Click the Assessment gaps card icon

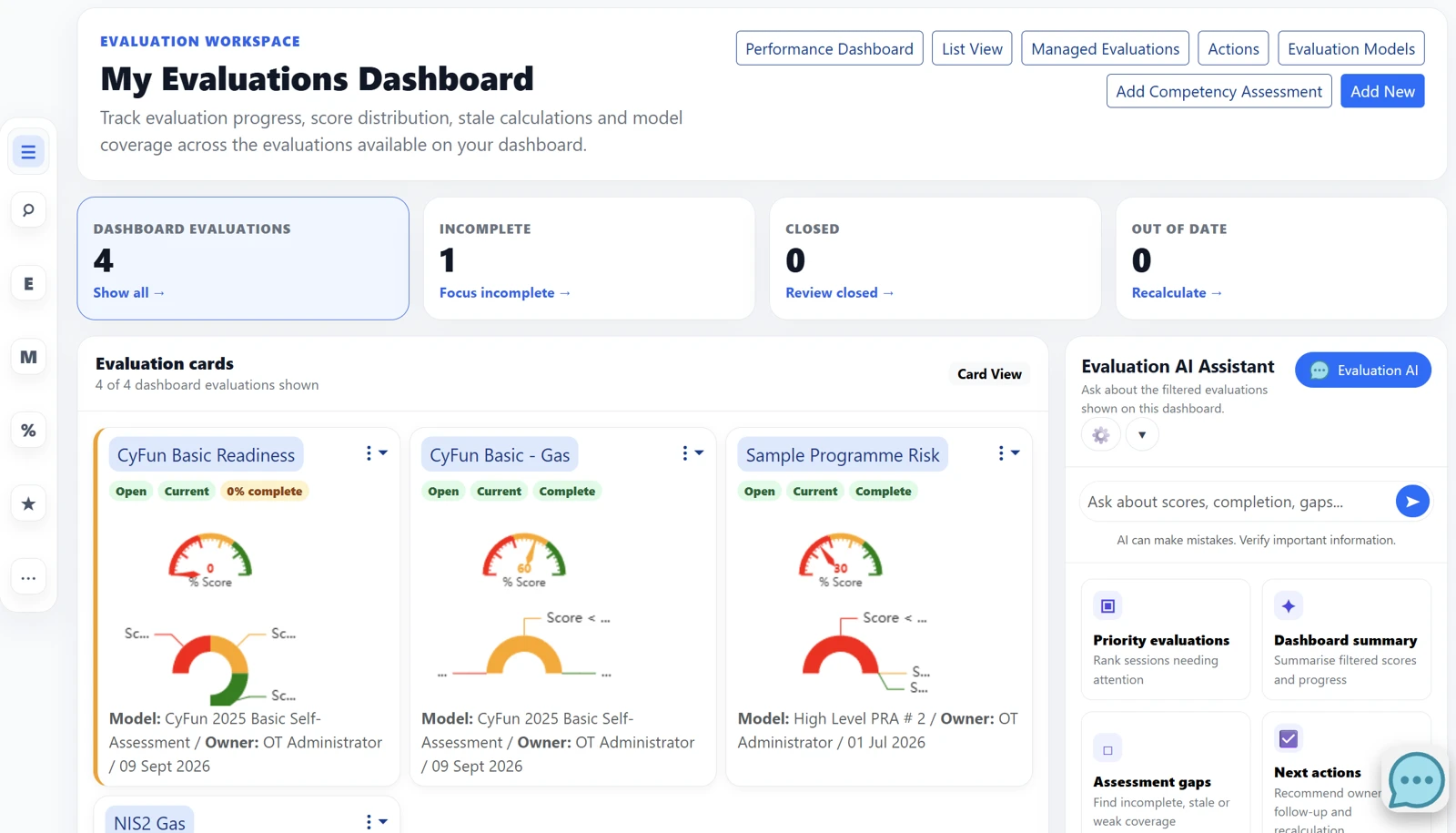(1107, 750)
